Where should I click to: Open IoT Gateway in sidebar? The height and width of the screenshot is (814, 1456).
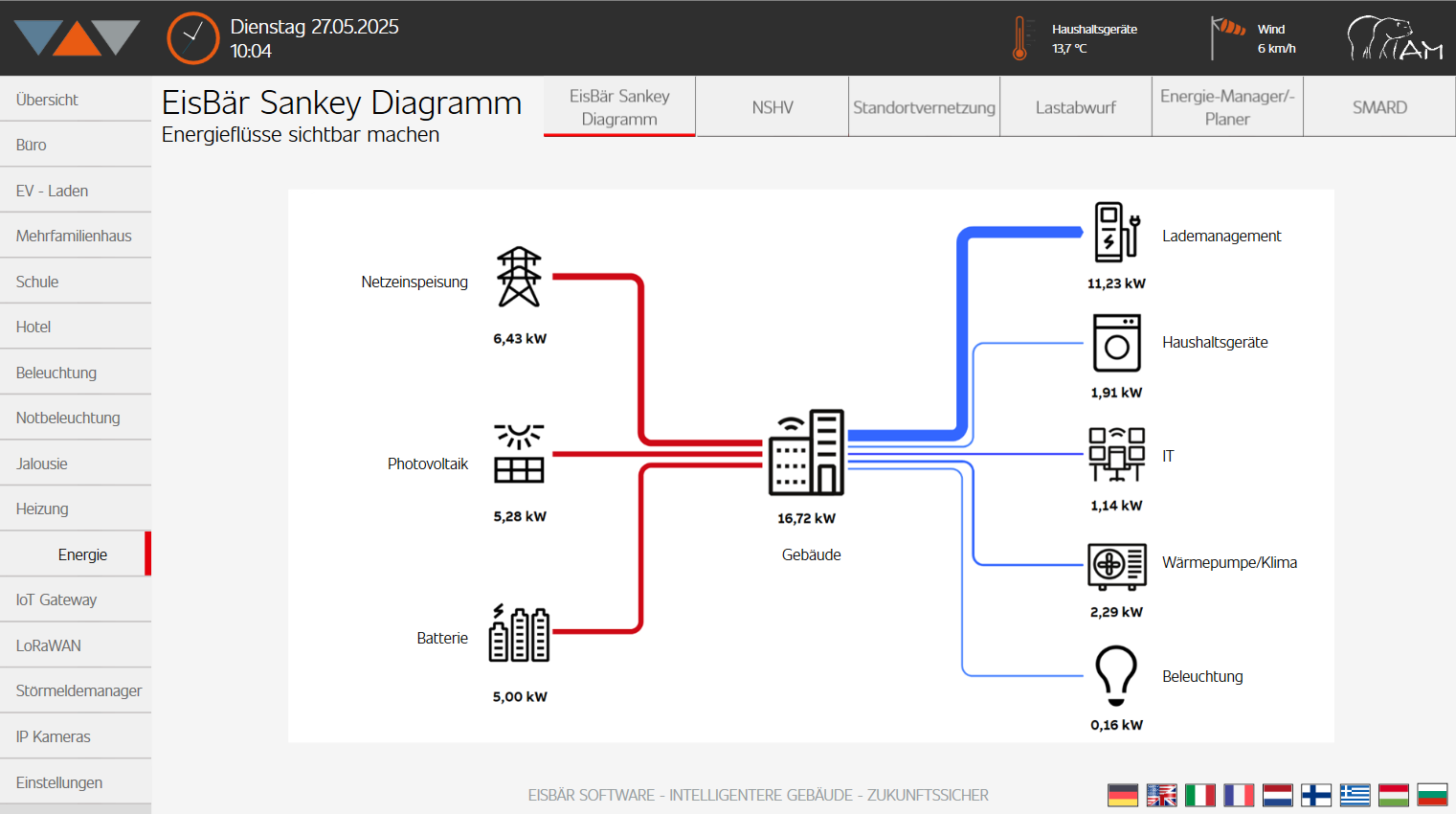tap(76, 599)
